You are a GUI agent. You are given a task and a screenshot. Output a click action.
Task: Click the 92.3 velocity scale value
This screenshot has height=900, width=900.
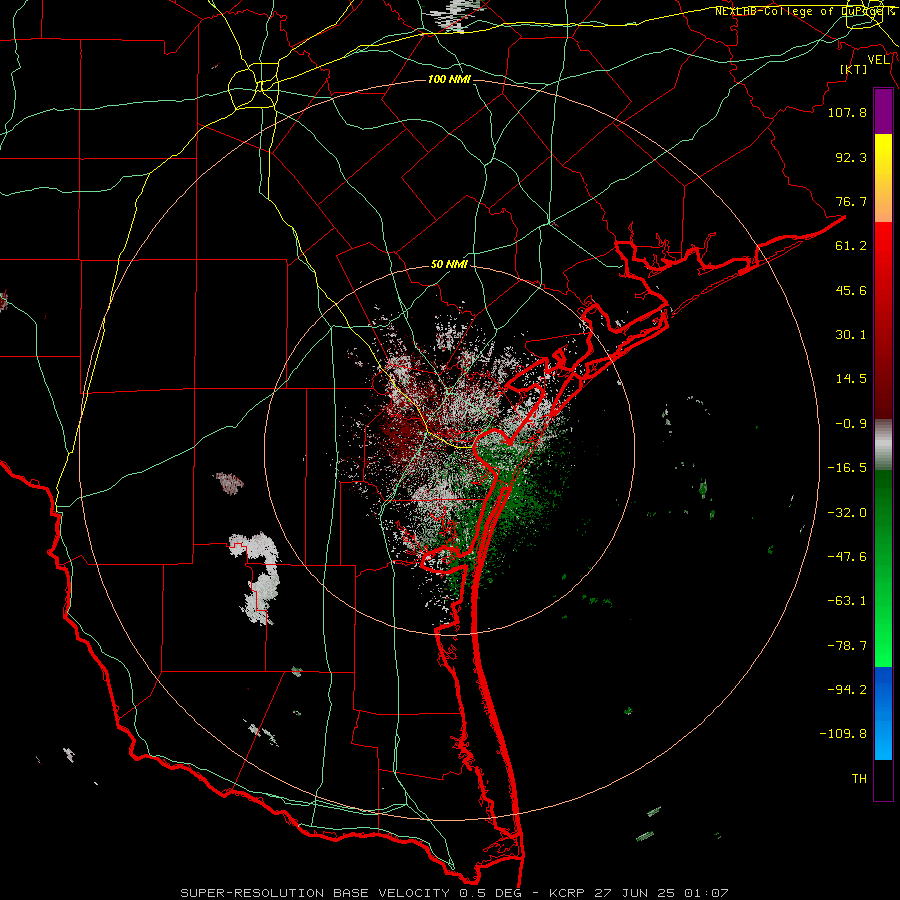pos(851,157)
